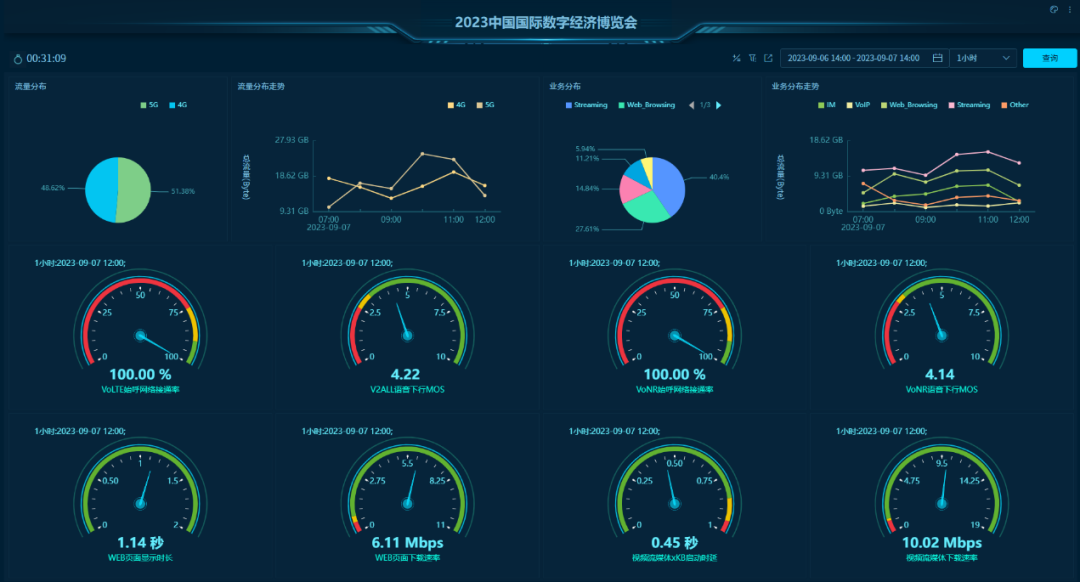Click the export/share icon
Image resolution: width=1080 pixels, height=582 pixels.
768,58
